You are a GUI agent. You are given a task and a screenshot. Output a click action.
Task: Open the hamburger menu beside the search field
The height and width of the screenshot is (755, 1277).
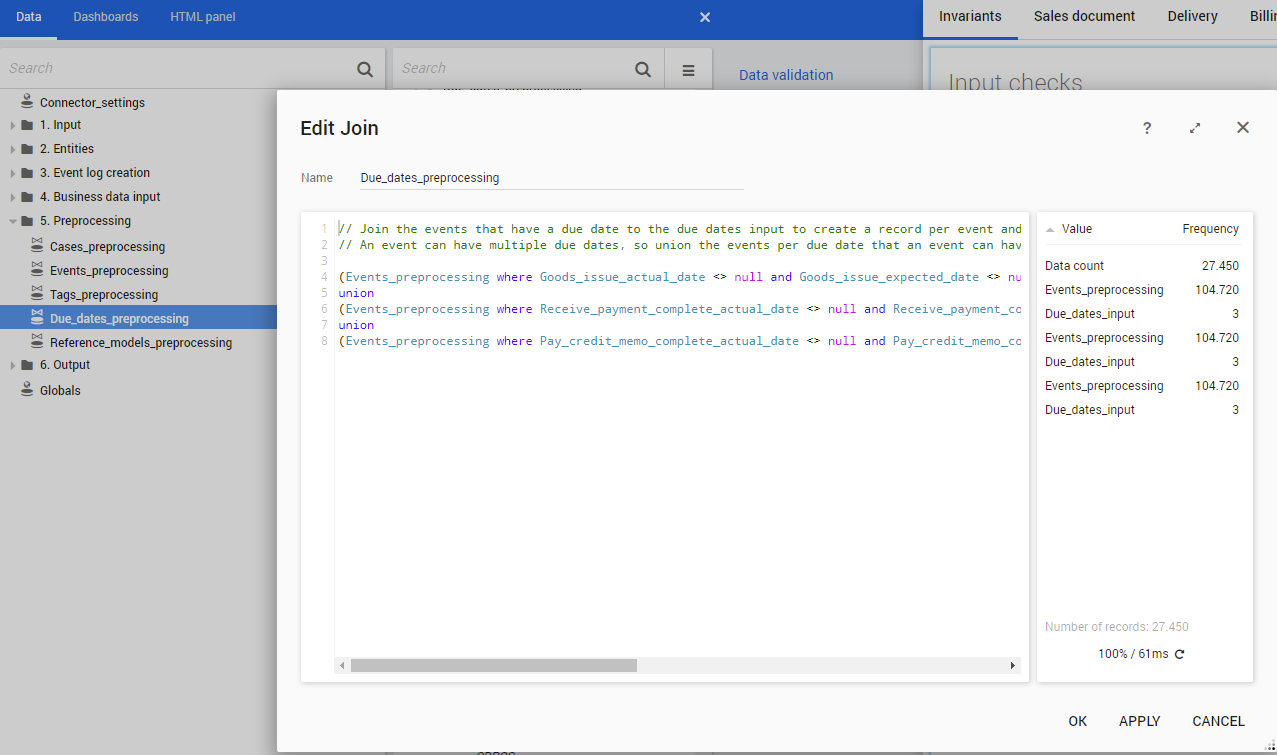(688, 68)
